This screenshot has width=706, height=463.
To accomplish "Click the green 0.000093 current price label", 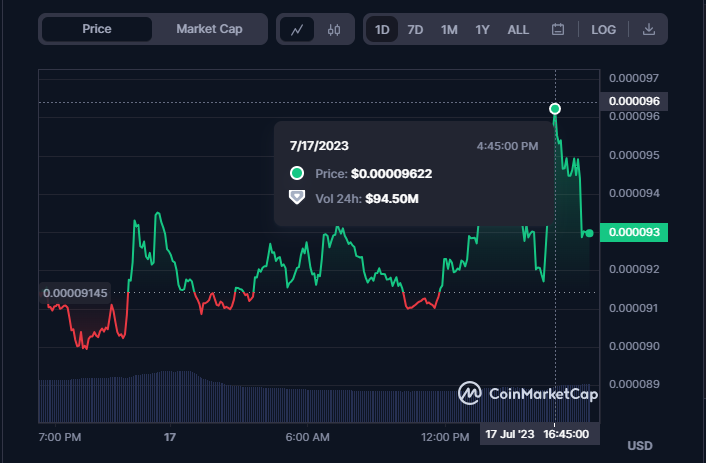I will [x=634, y=232].
